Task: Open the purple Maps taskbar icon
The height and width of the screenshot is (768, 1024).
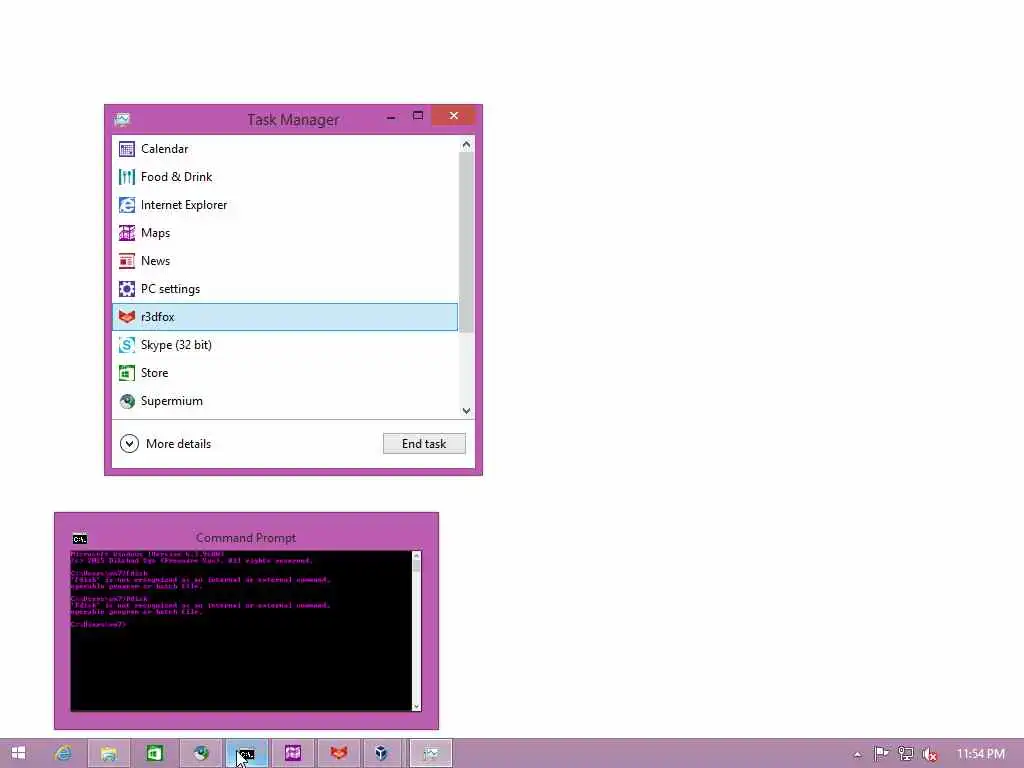Action: coord(293,754)
